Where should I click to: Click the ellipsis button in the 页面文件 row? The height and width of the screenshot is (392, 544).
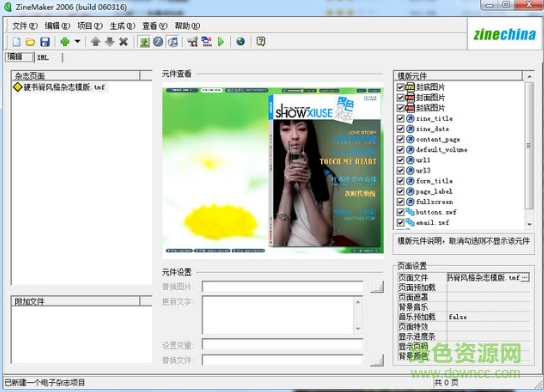[x=525, y=277]
